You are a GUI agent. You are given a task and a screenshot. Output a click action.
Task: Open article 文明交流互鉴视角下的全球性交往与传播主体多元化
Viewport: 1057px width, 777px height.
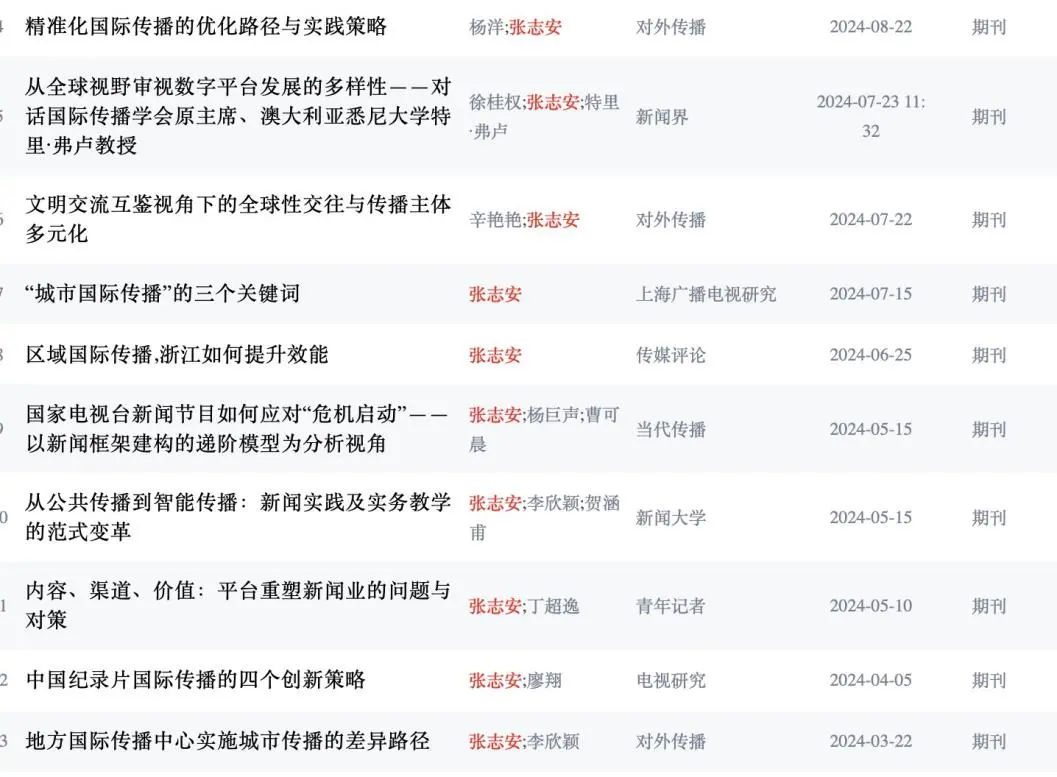[238, 219]
